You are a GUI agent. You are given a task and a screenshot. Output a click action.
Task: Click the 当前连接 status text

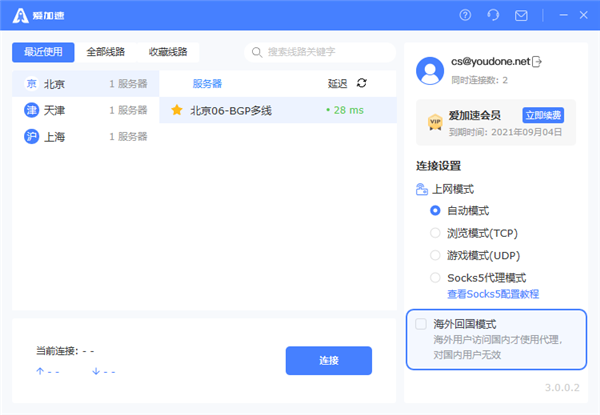(65, 351)
